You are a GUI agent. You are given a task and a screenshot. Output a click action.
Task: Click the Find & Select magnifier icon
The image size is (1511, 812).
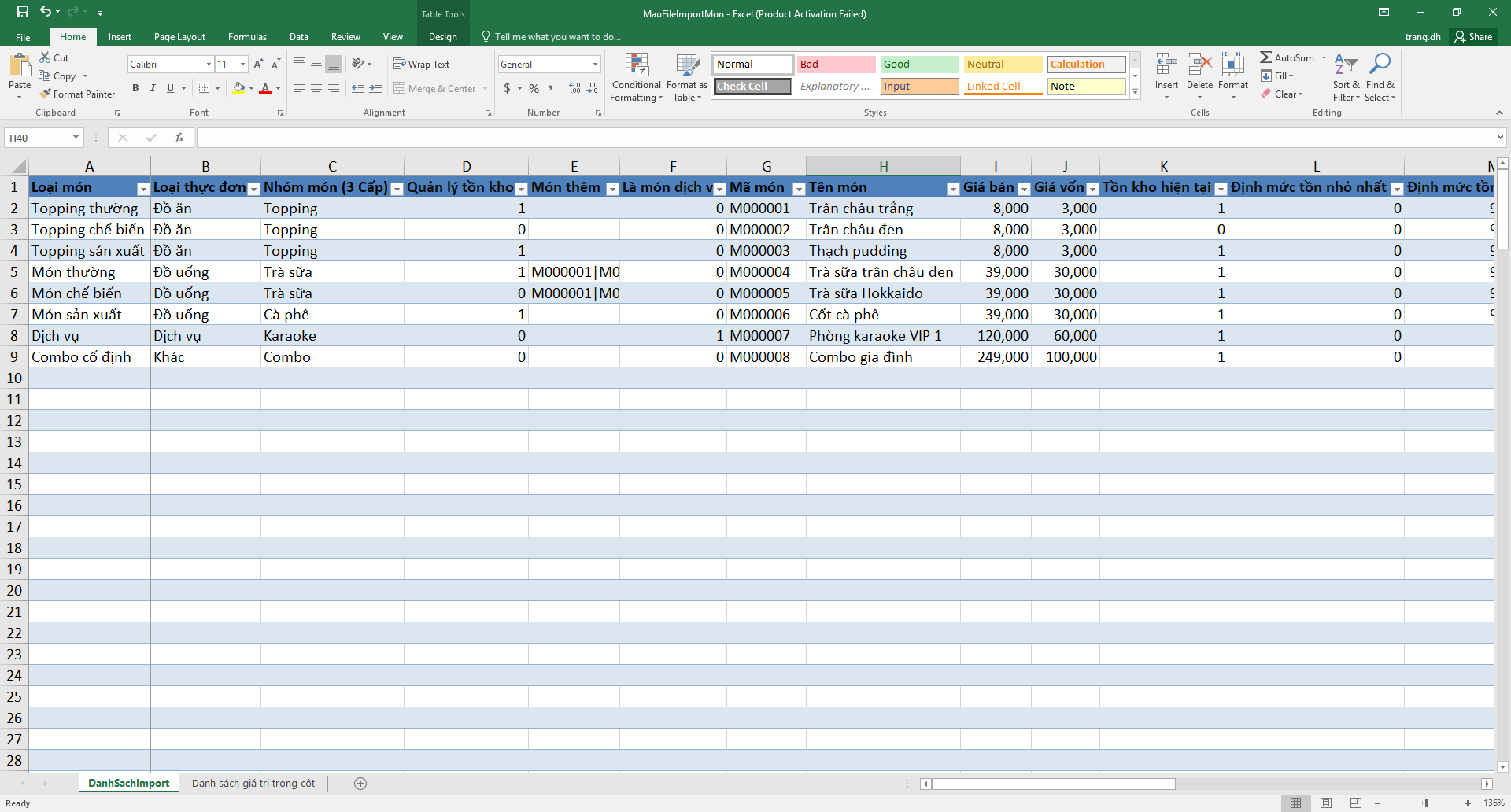[1380, 64]
